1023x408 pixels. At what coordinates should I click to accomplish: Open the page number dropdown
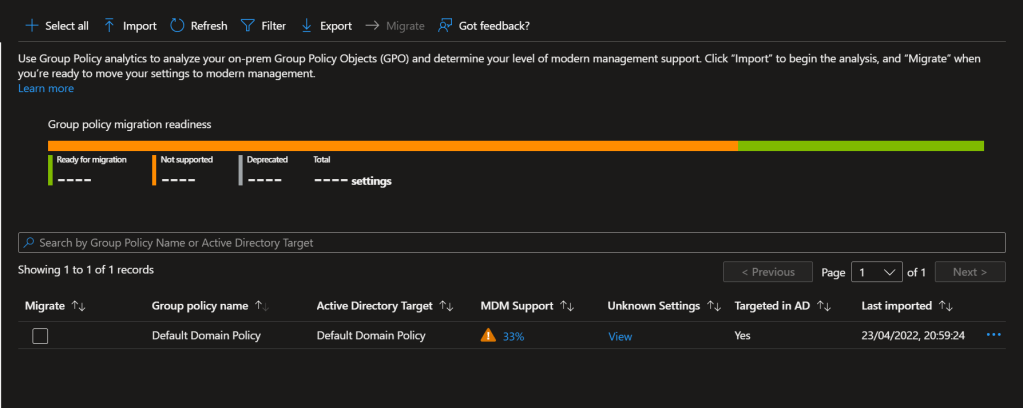tap(875, 272)
